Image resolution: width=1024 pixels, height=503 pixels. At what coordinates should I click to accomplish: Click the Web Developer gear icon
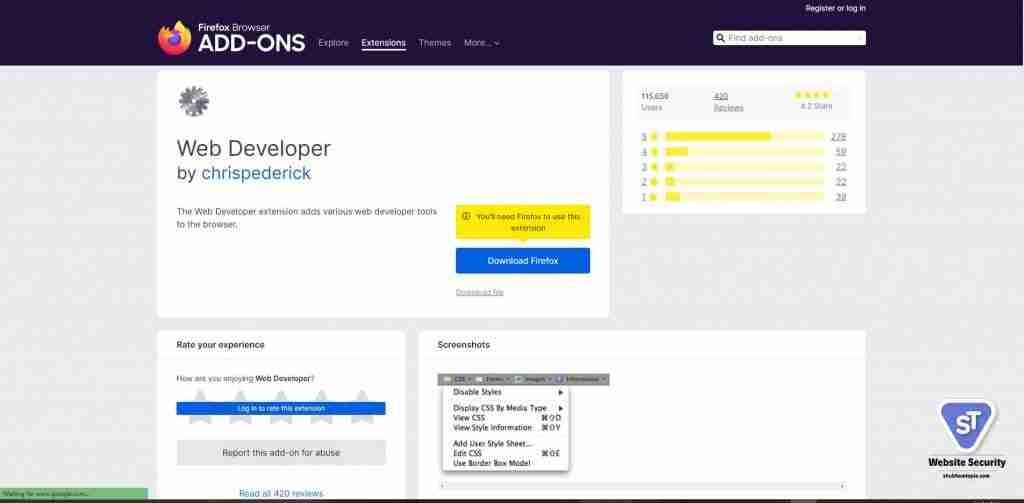pos(193,101)
